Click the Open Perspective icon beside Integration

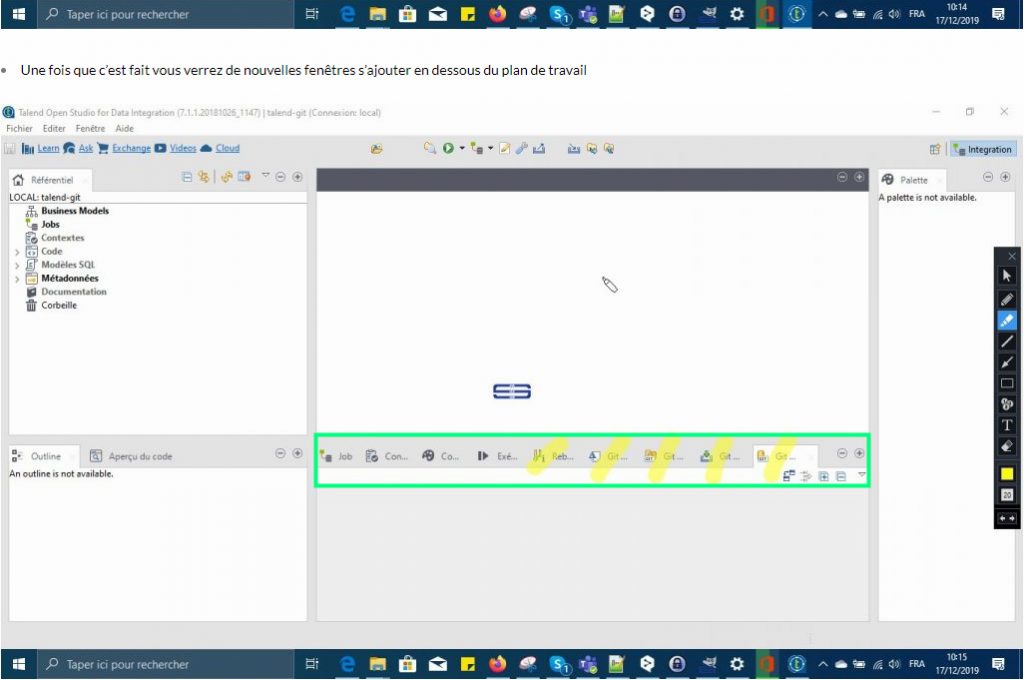(x=935, y=149)
